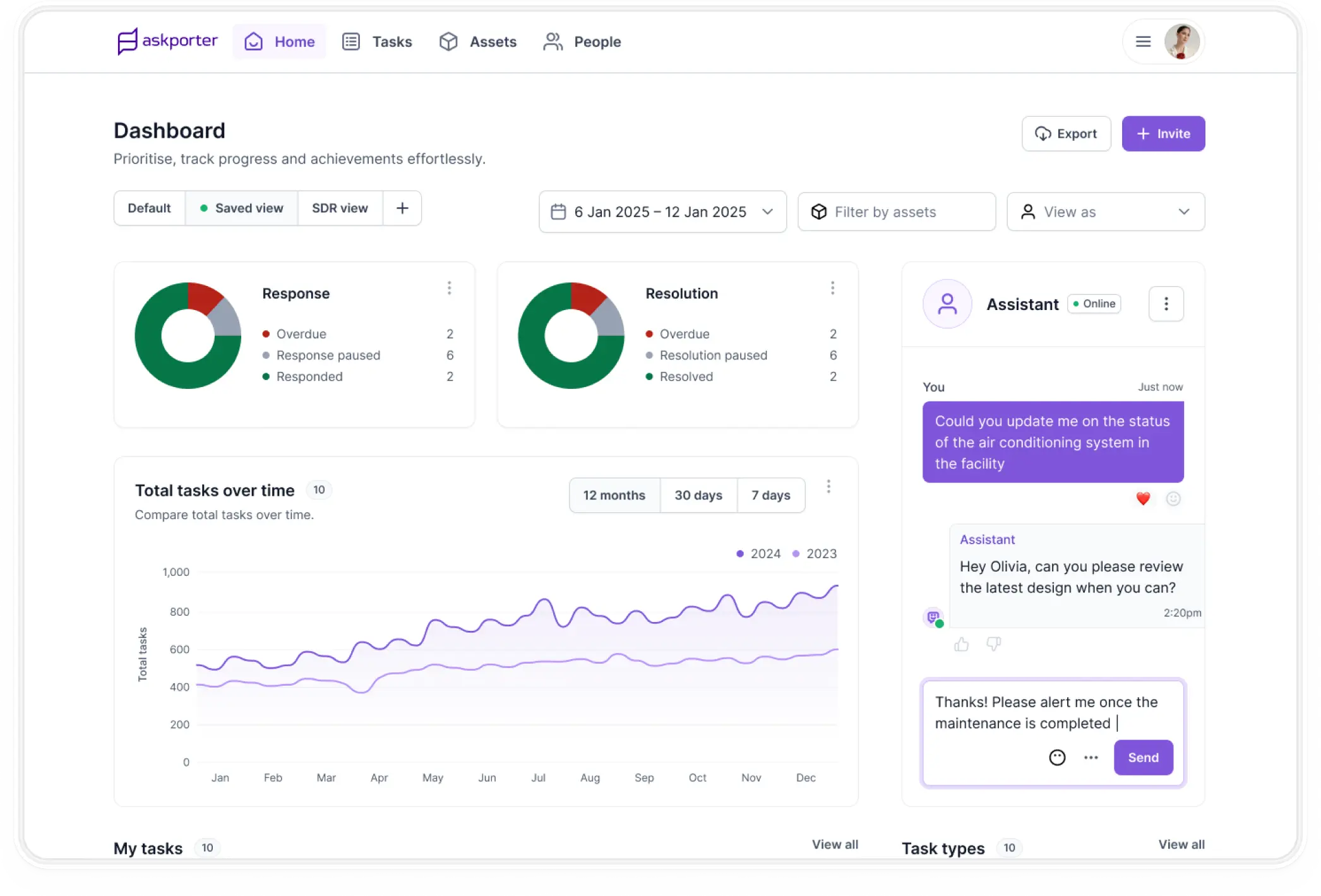
Task: Open the hamburger menu icon
Action: coord(1142,41)
